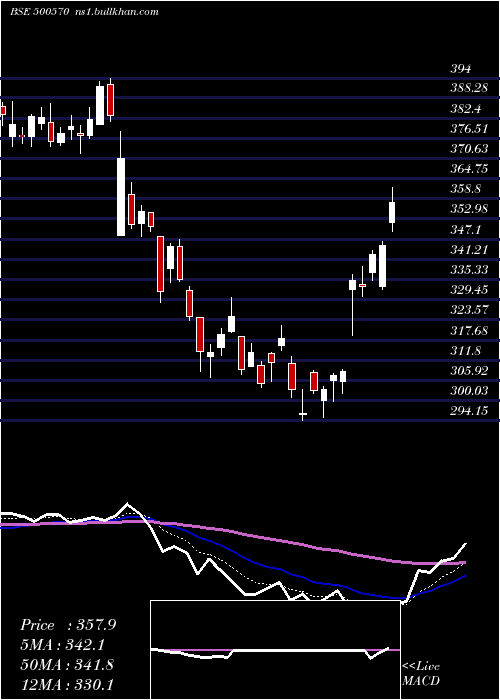Select the 317.68 price level label
Screen dimensions: 500x700
pos(469,330)
